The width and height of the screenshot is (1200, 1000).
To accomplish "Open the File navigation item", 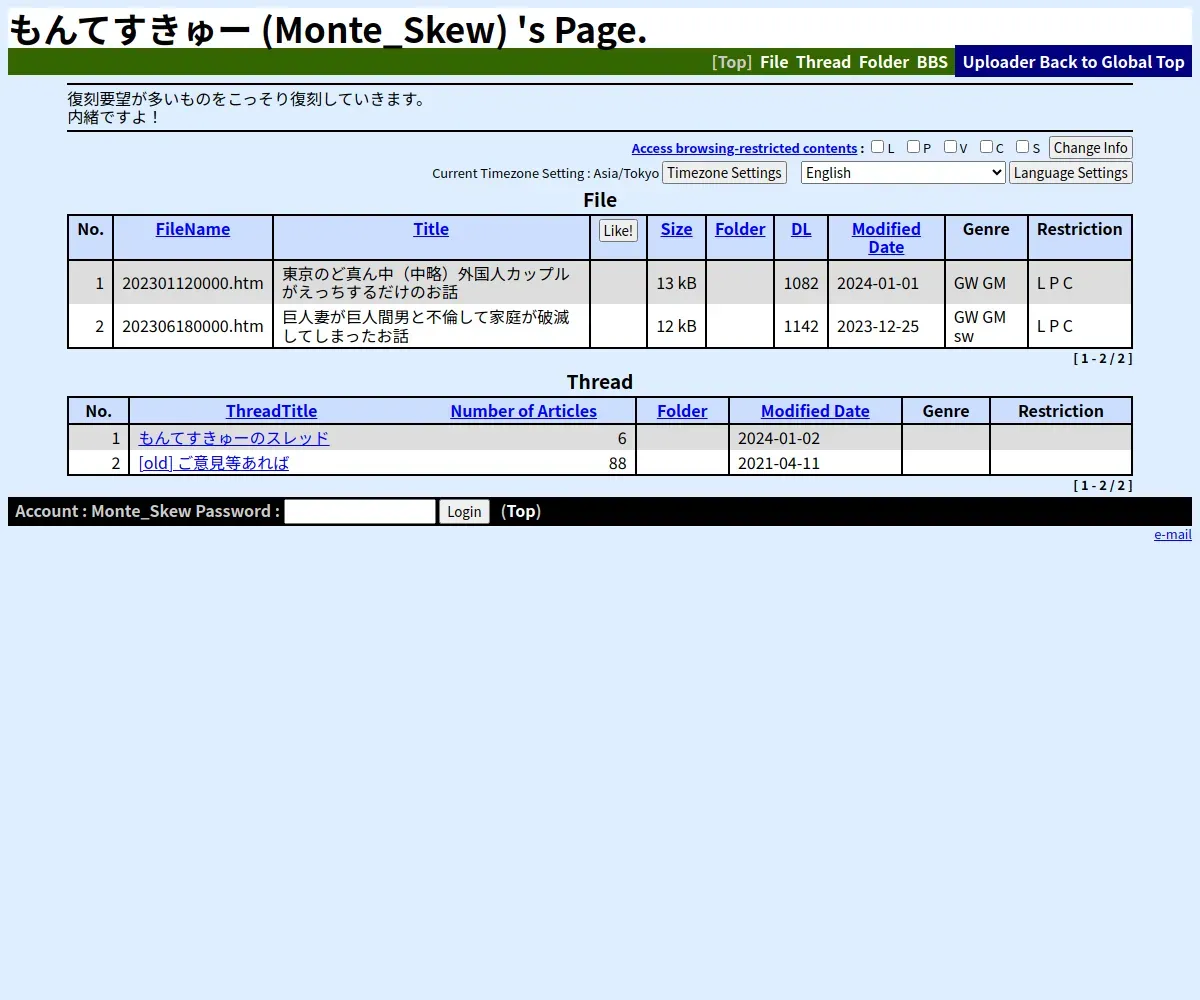I will tap(774, 62).
